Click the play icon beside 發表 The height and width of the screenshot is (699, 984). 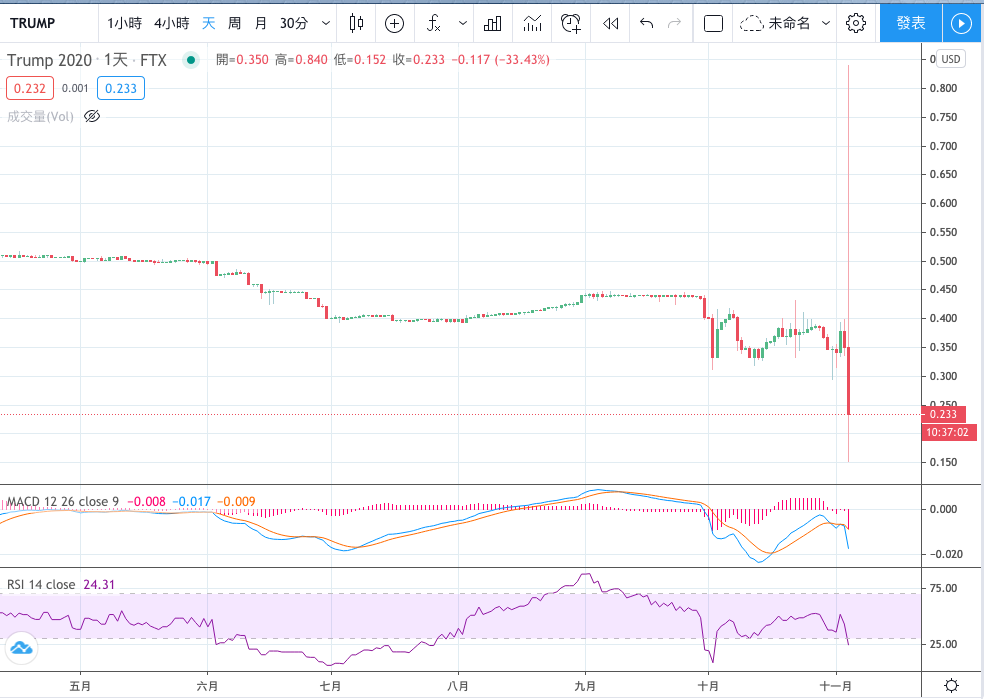pyautogui.click(x=961, y=24)
